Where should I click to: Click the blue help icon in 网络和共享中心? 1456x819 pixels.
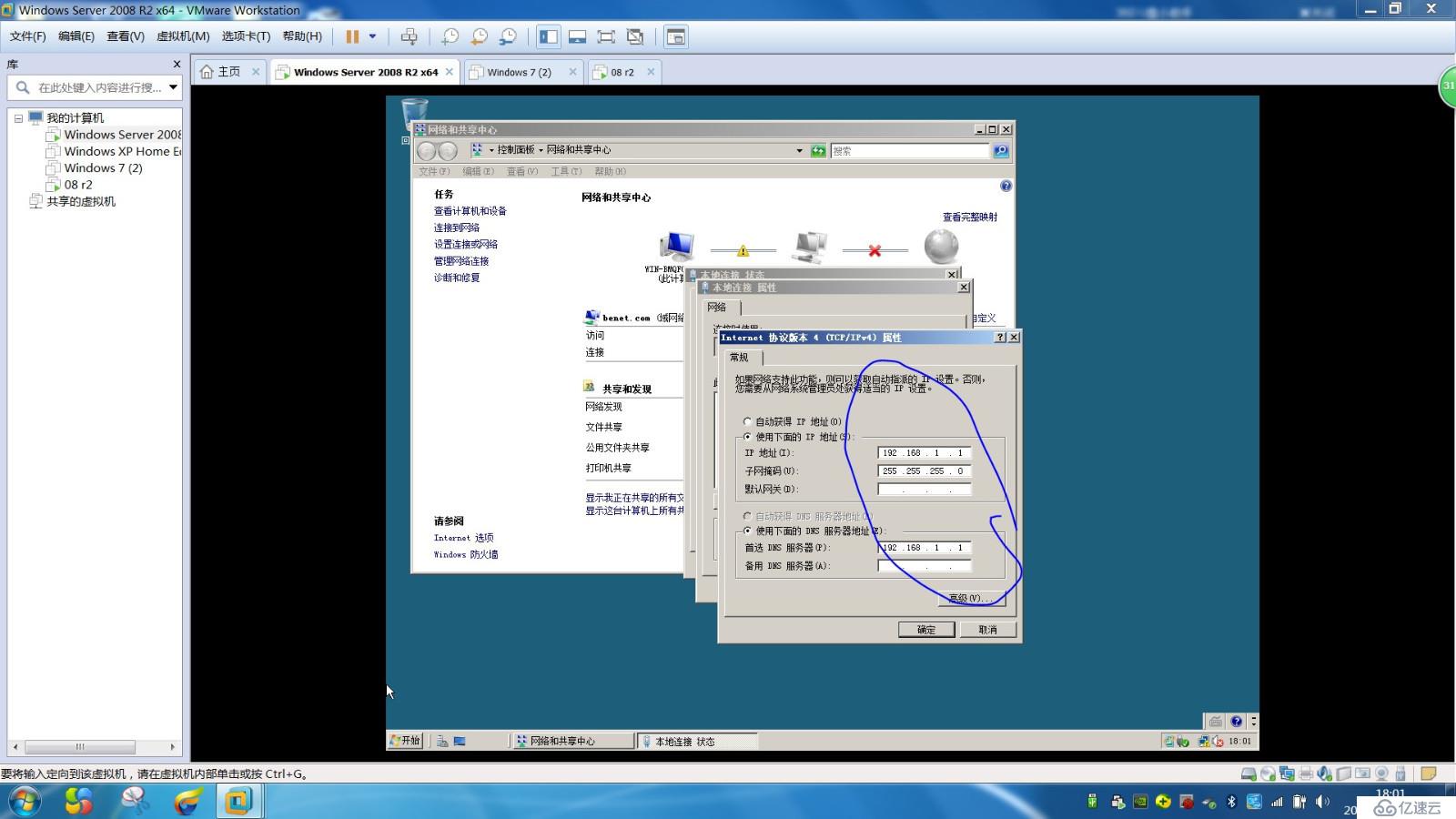click(1006, 186)
